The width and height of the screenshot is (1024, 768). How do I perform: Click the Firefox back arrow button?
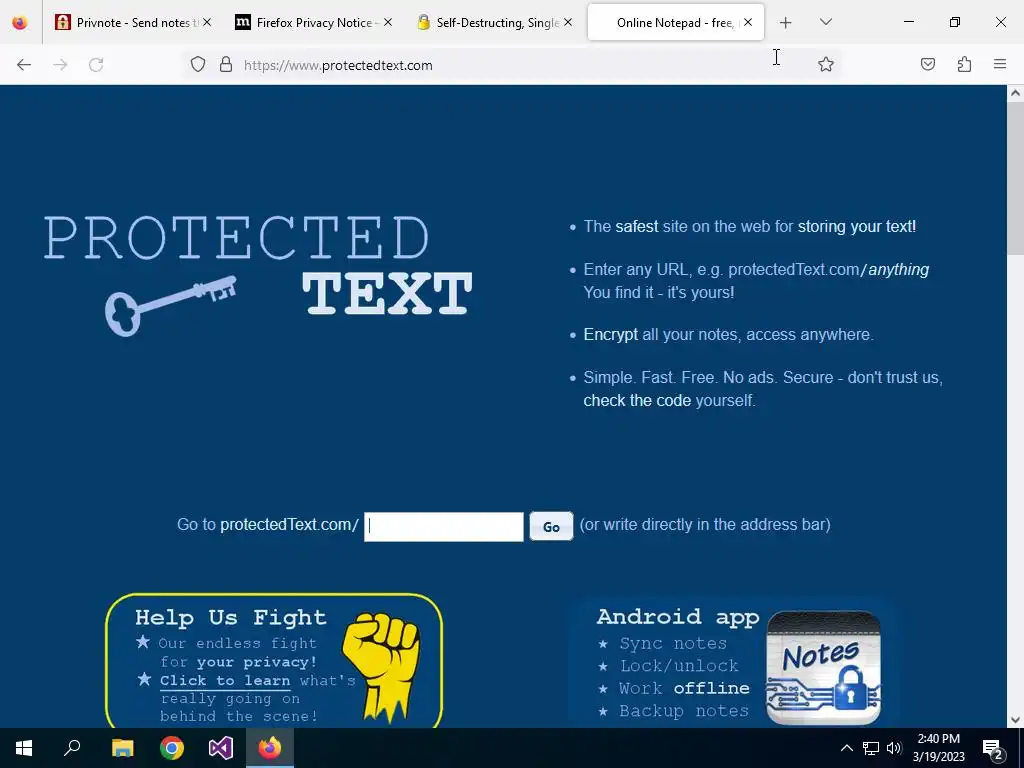pos(24,65)
